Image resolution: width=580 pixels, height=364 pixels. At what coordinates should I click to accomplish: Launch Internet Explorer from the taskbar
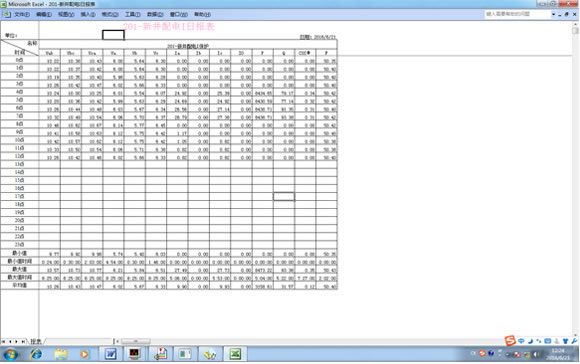coord(36,354)
